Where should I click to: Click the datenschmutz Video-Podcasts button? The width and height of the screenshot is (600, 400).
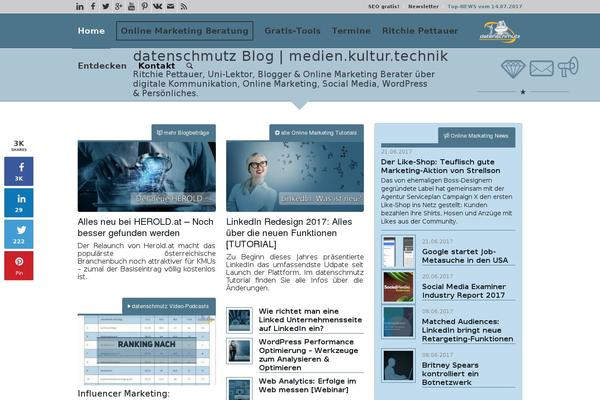click(169, 306)
